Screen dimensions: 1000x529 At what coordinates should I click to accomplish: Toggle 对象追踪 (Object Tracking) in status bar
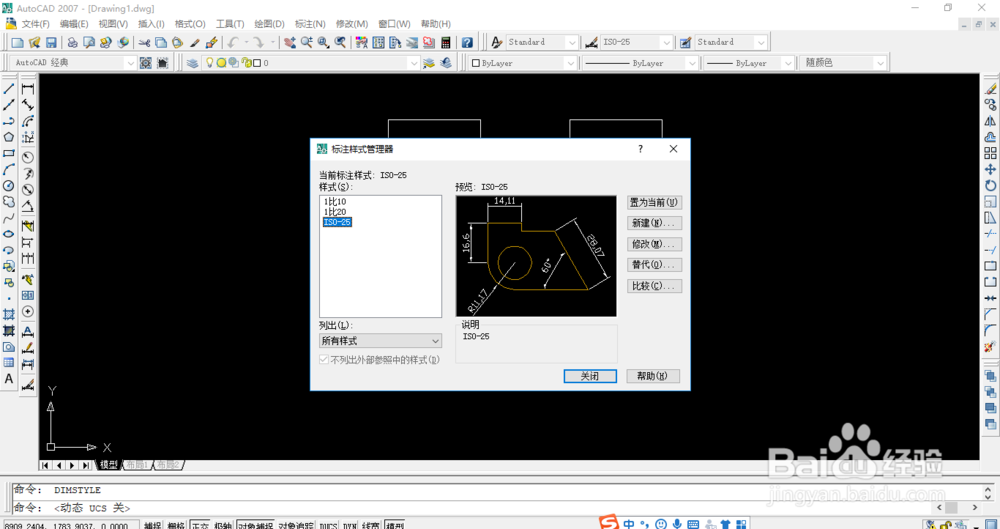(x=296, y=525)
